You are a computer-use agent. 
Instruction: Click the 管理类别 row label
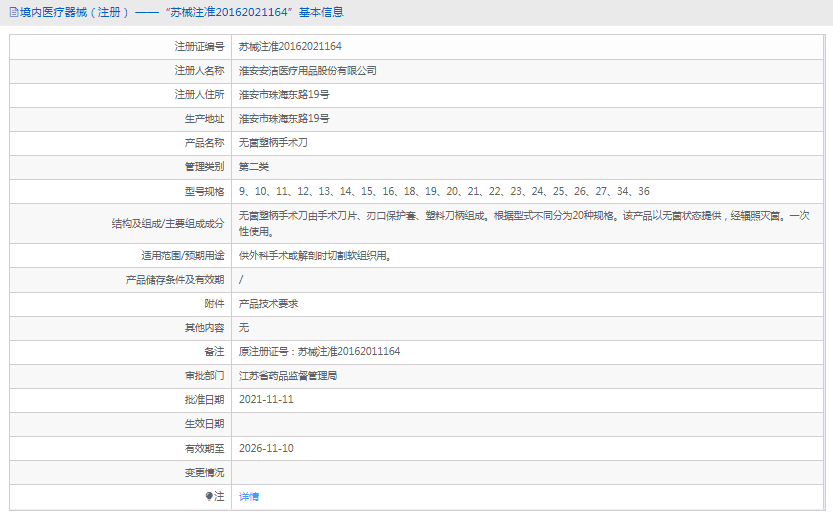pos(205,167)
